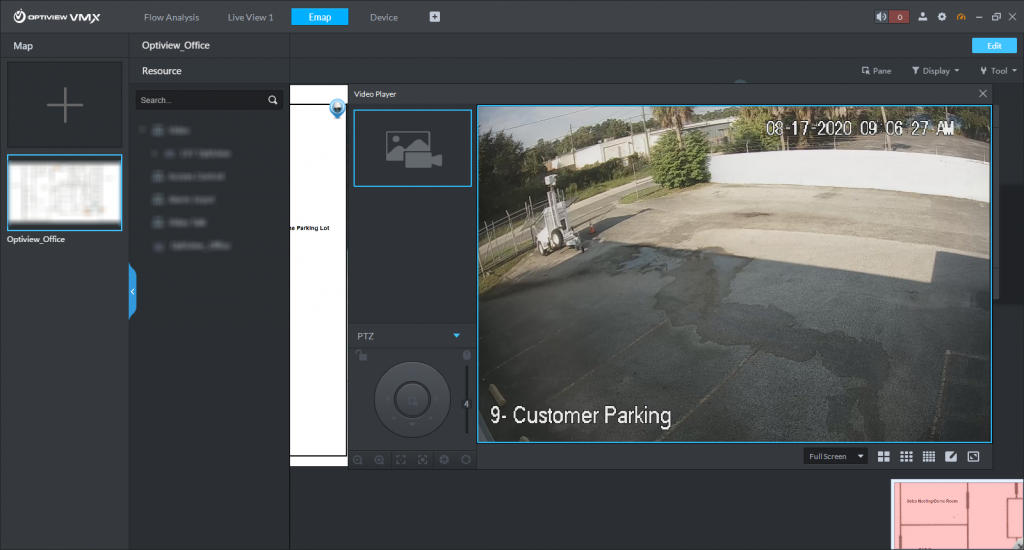The image size is (1024, 550).
Task: Open the Display dropdown
Action: pyautogui.click(x=935, y=71)
